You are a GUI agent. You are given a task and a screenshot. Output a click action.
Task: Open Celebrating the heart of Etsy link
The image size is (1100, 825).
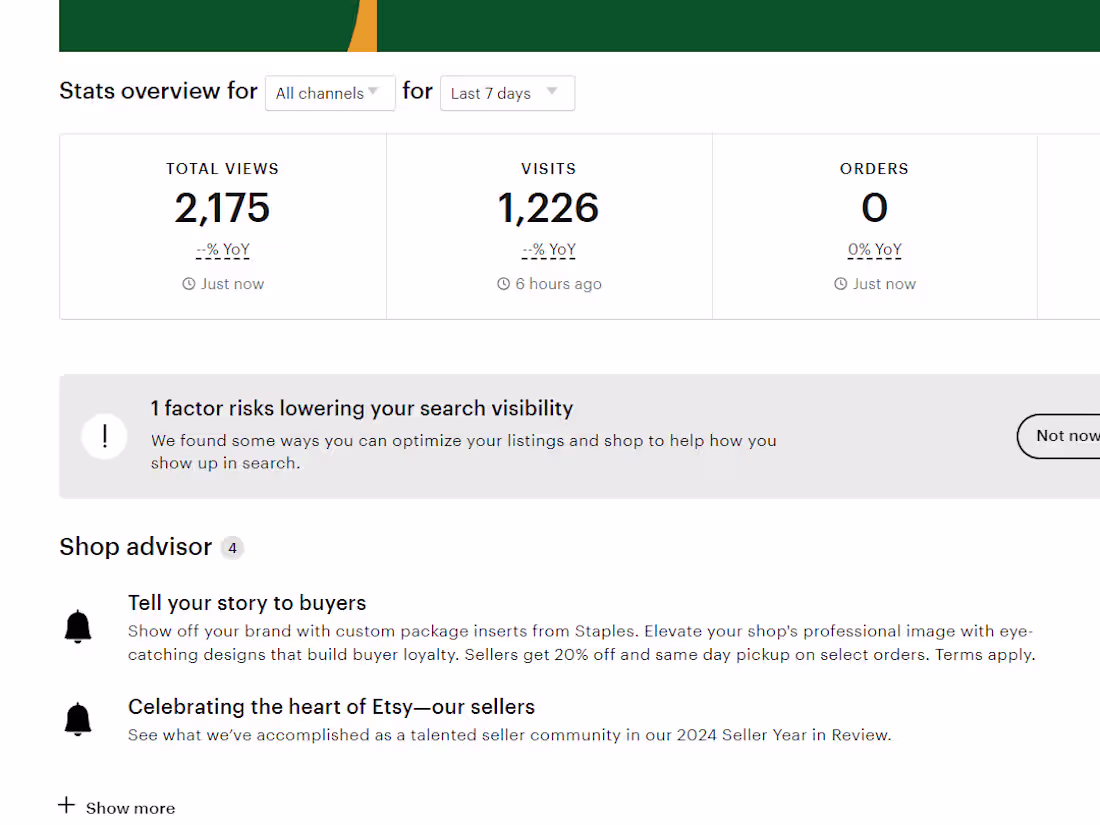331,707
